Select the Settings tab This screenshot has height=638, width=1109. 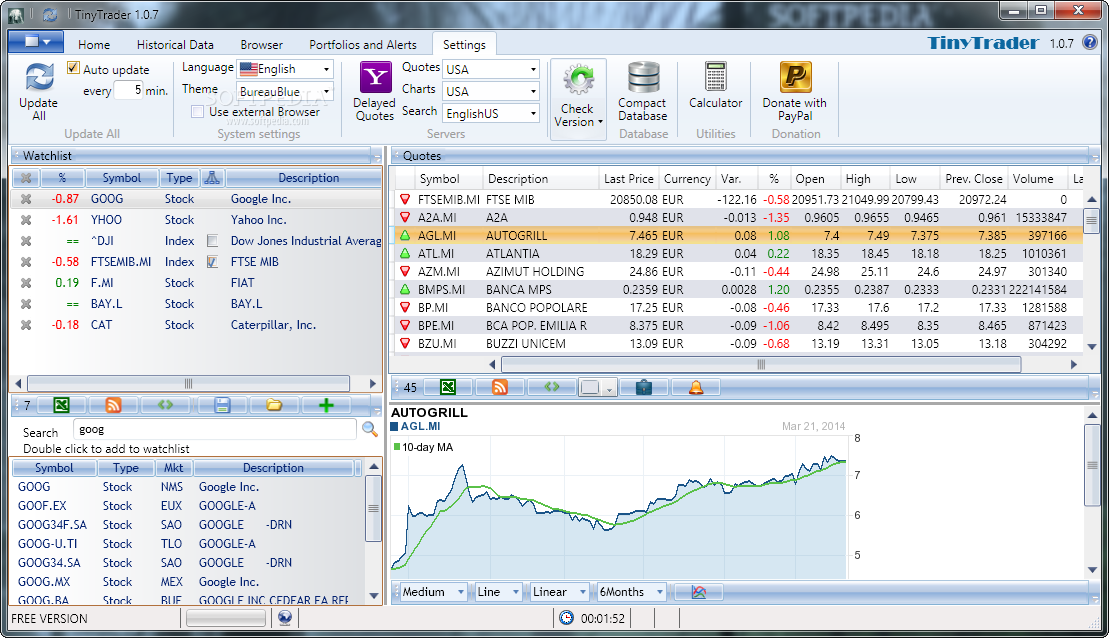pos(464,45)
